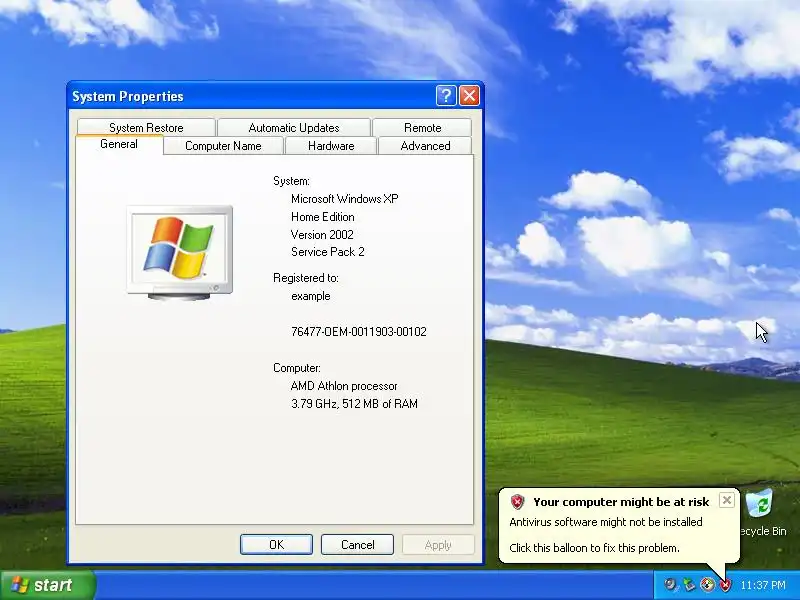
Task: Click the volume speaker tray icon
Action: 670,585
